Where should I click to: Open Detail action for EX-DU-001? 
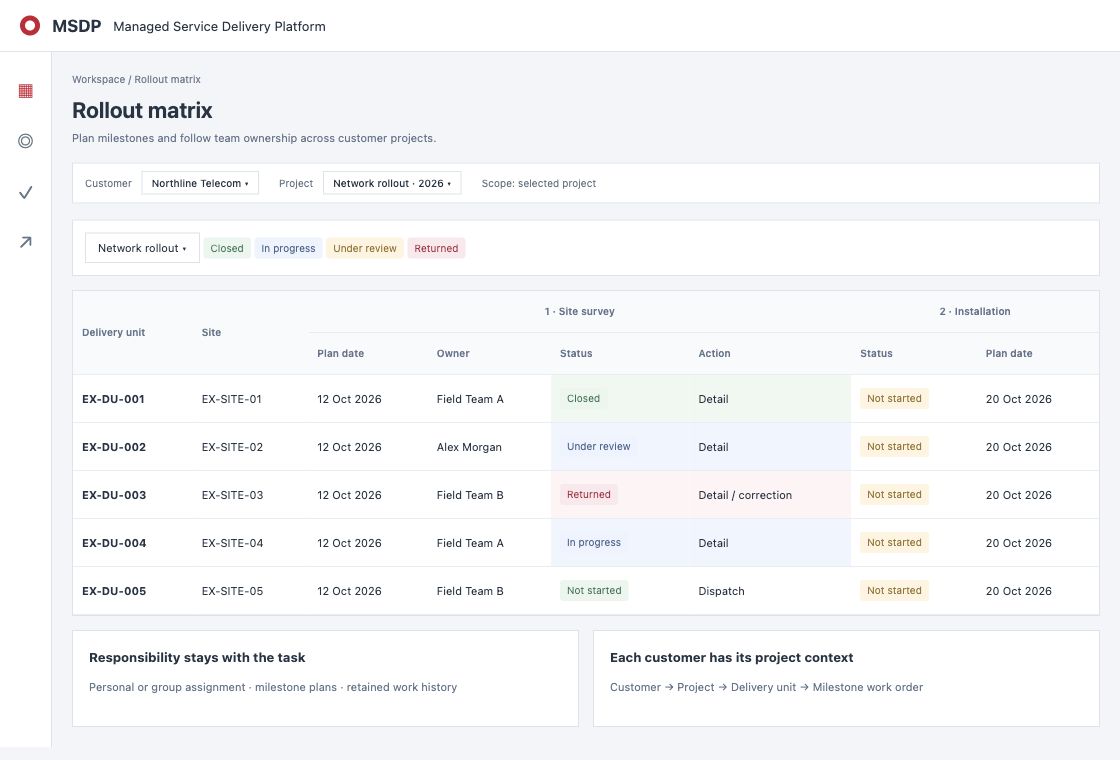pos(714,399)
